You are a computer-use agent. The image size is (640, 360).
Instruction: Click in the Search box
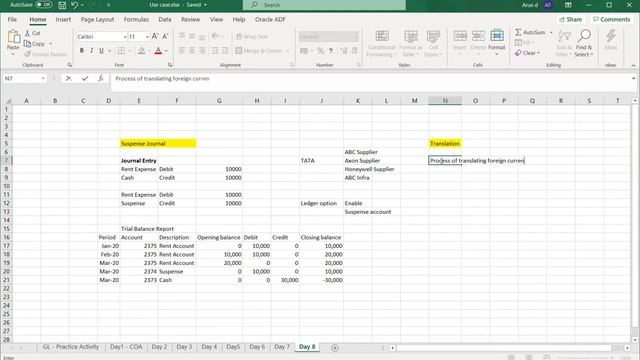point(324,5)
